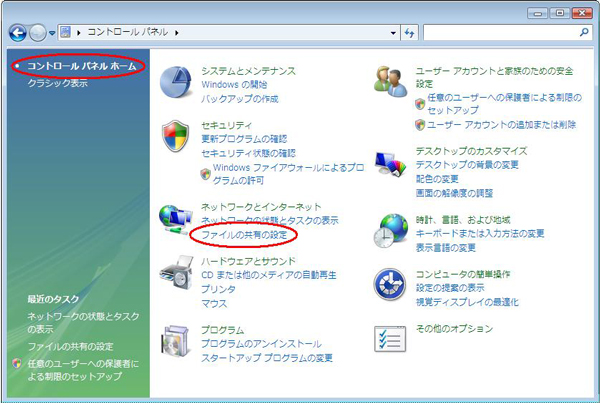The width and height of the screenshot is (600, 403).
Task: Open 設定の提案の表示 link
Action: (x=450, y=288)
